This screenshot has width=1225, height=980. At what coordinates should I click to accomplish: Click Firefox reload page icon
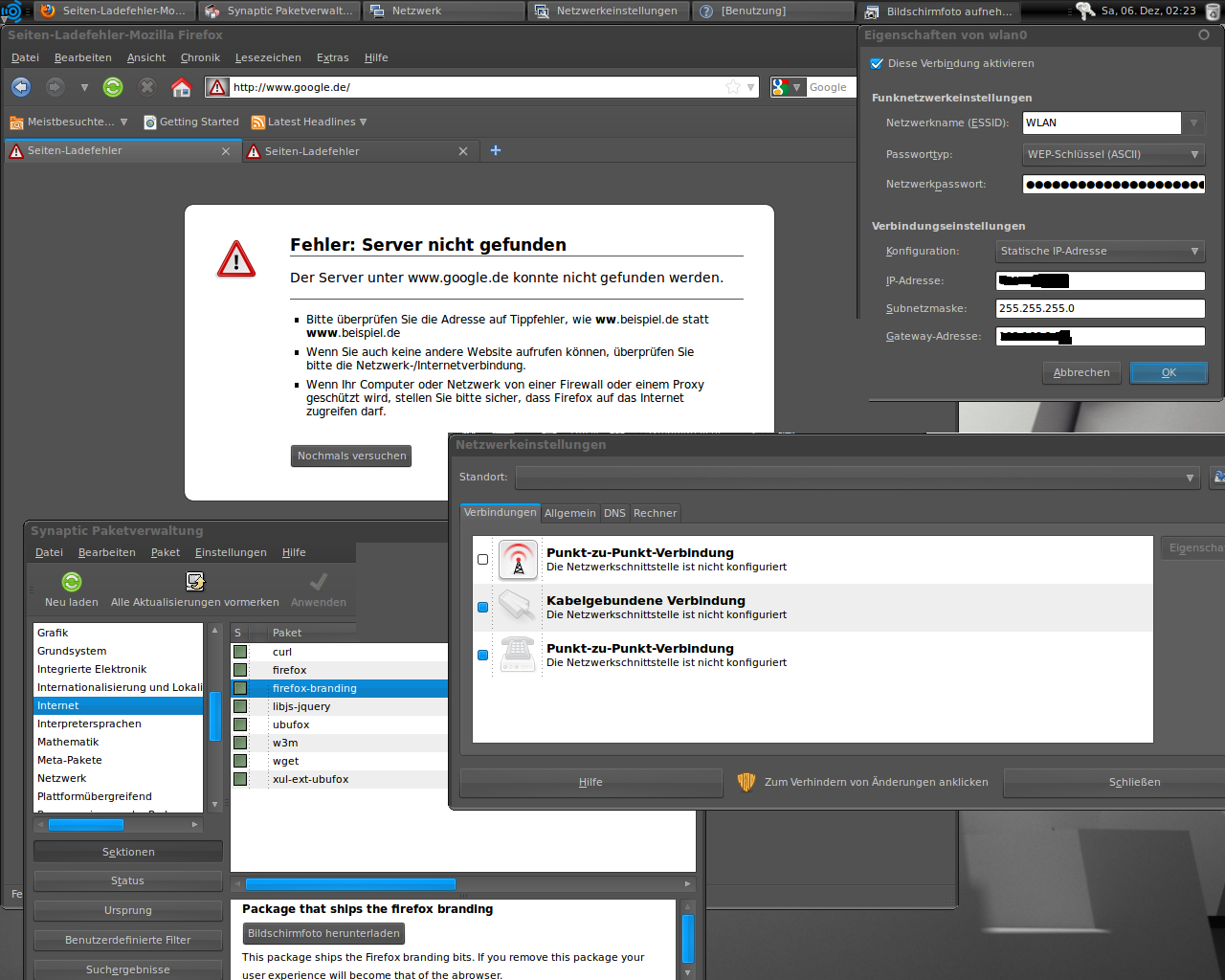(113, 87)
